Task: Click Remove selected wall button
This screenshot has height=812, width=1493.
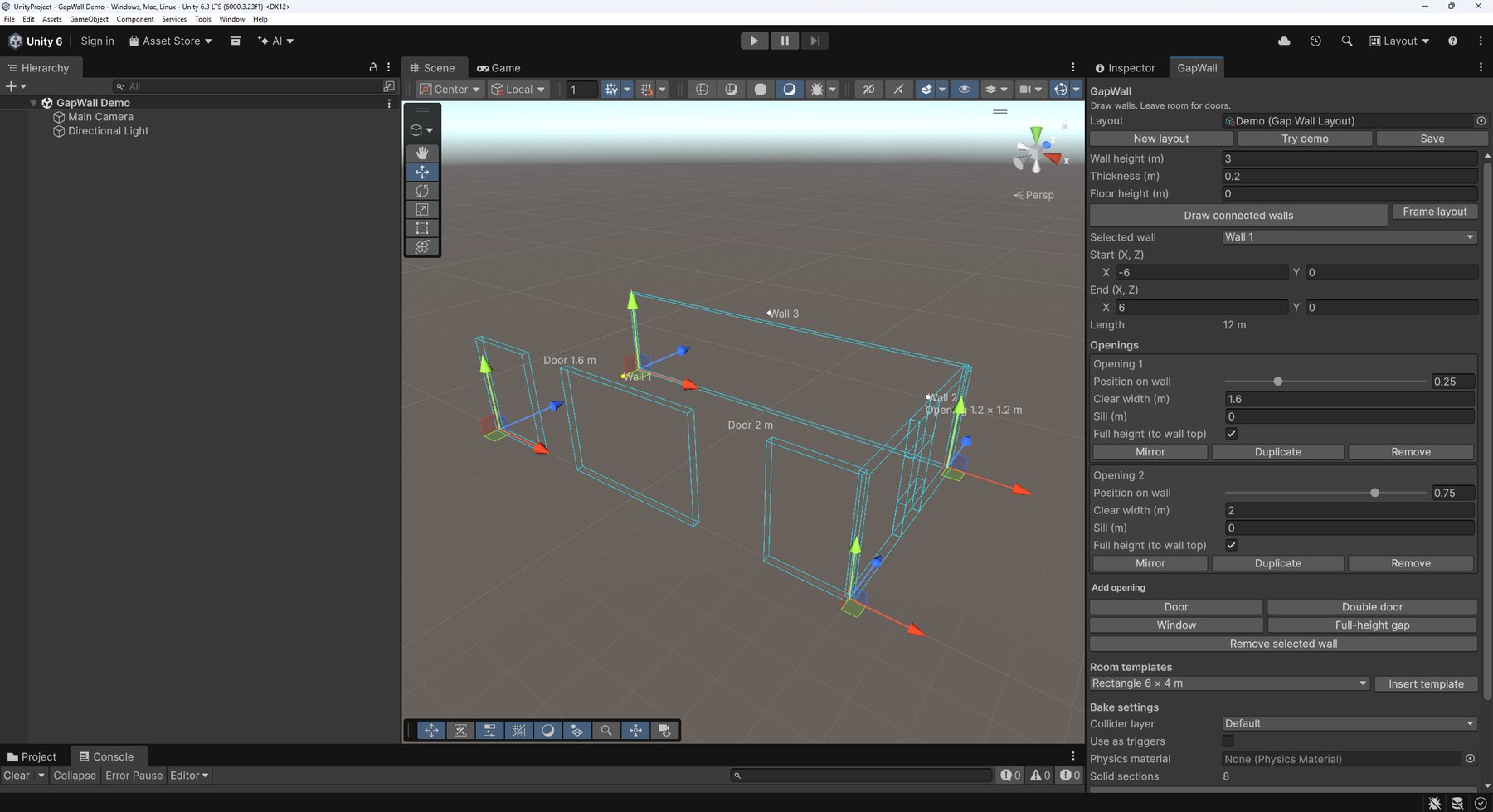Action: click(1283, 644)
